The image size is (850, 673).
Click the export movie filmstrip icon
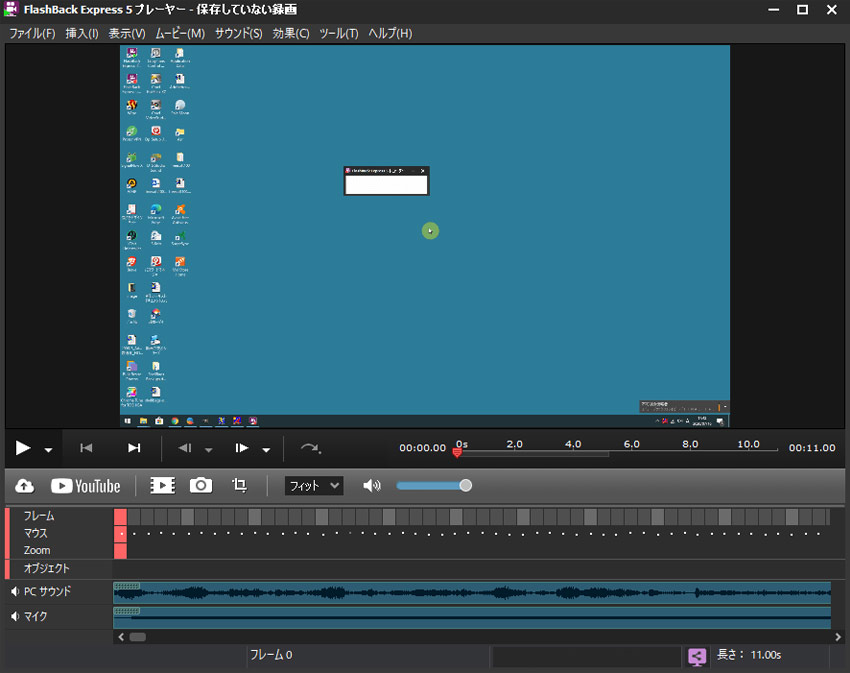point(163,485)
